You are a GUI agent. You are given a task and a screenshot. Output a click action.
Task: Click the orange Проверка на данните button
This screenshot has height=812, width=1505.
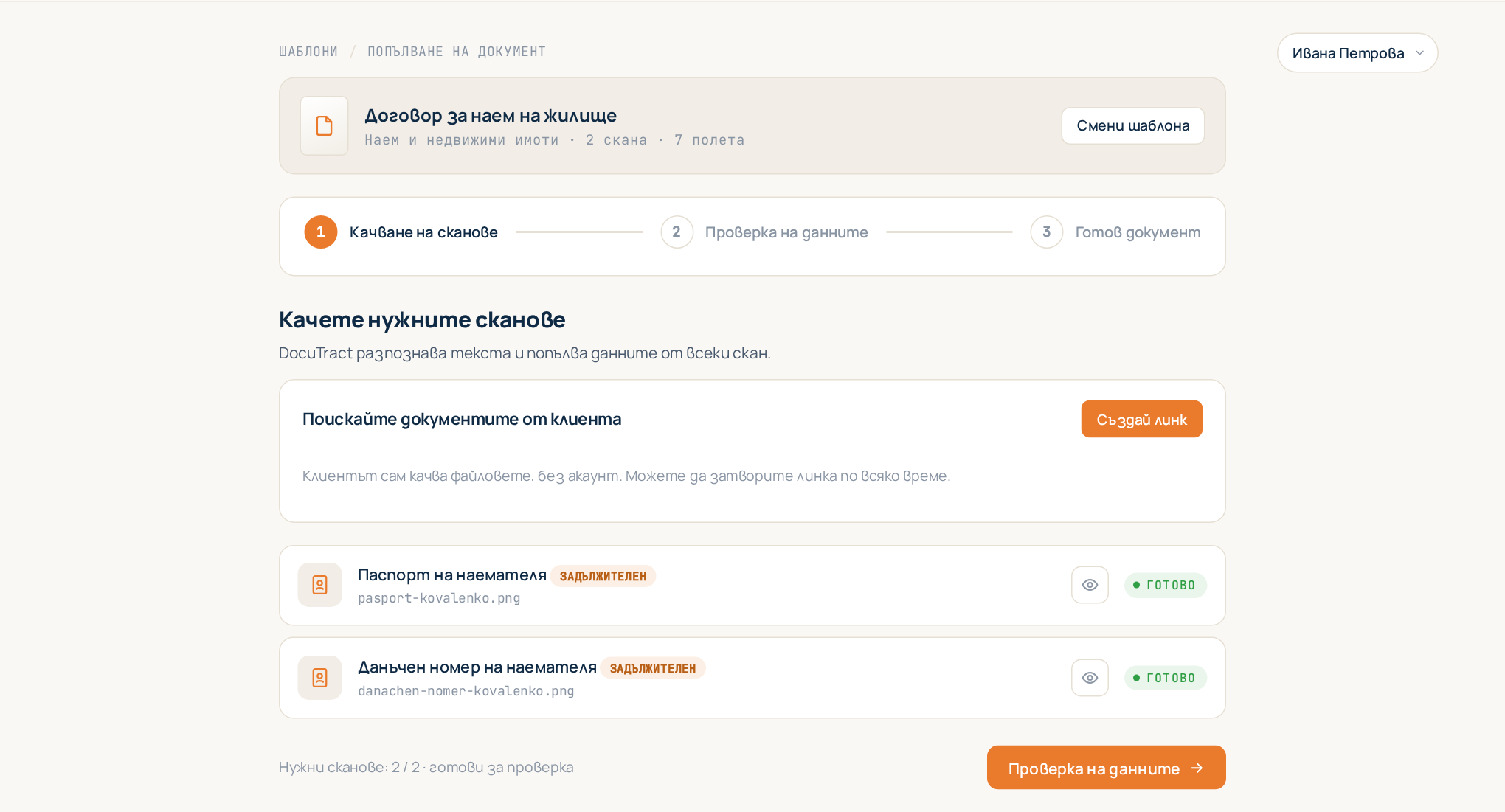pyautogui.click(x=1106, y=768)
